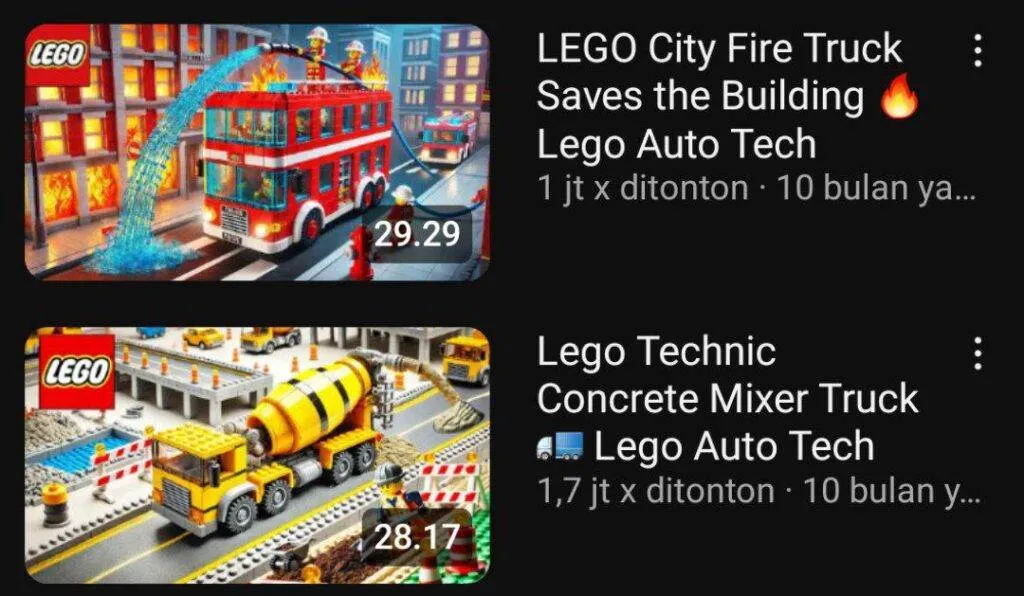This screenshot has height=596, width=1024.
Task: Click the LEGO logo on fire truck thumbnail
Action: (x=57, y=55)
